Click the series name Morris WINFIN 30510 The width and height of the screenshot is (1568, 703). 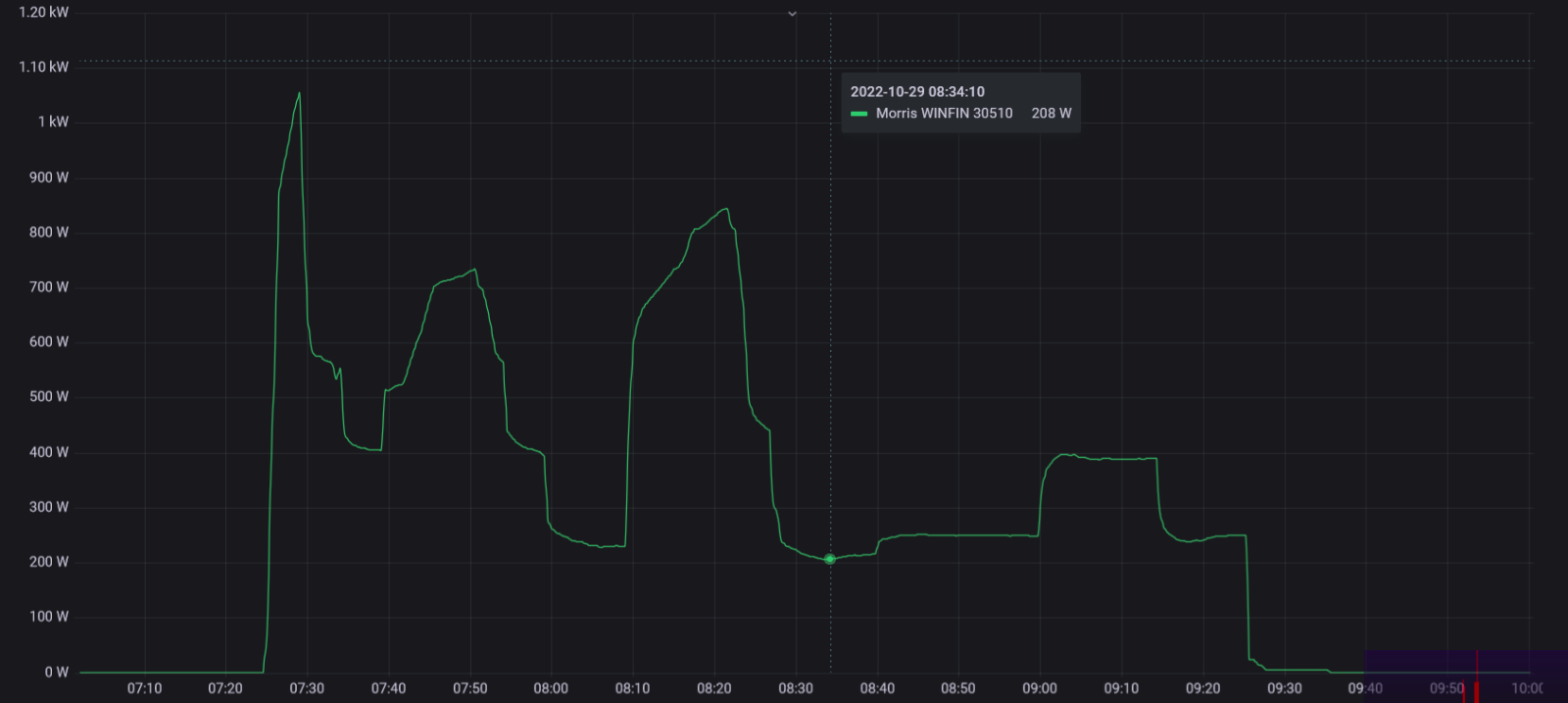coord(944,113)
